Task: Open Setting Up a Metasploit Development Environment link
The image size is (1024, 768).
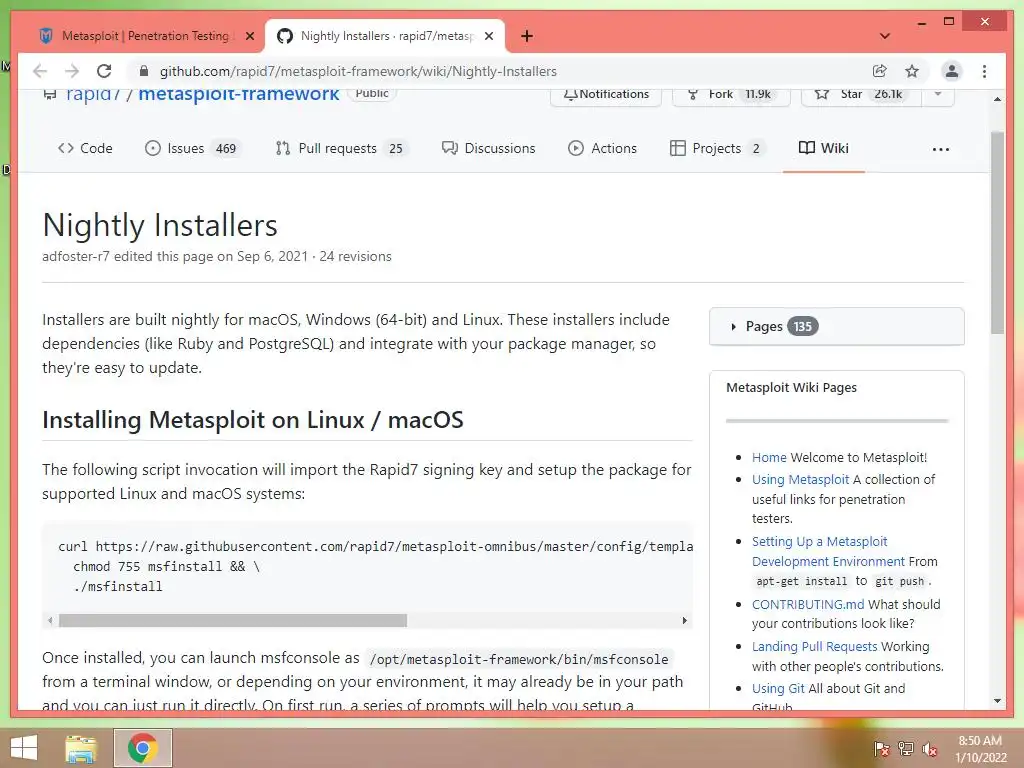Action: tap(828, 551)
